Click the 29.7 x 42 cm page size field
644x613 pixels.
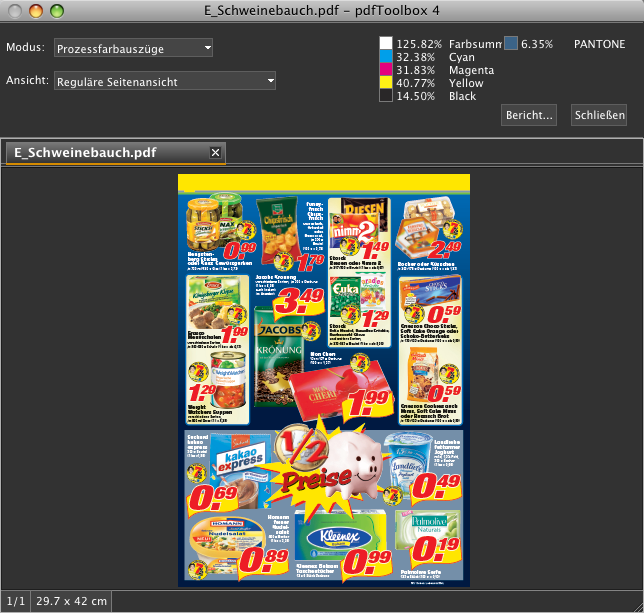pyautogui.click(x=70, y=602)
